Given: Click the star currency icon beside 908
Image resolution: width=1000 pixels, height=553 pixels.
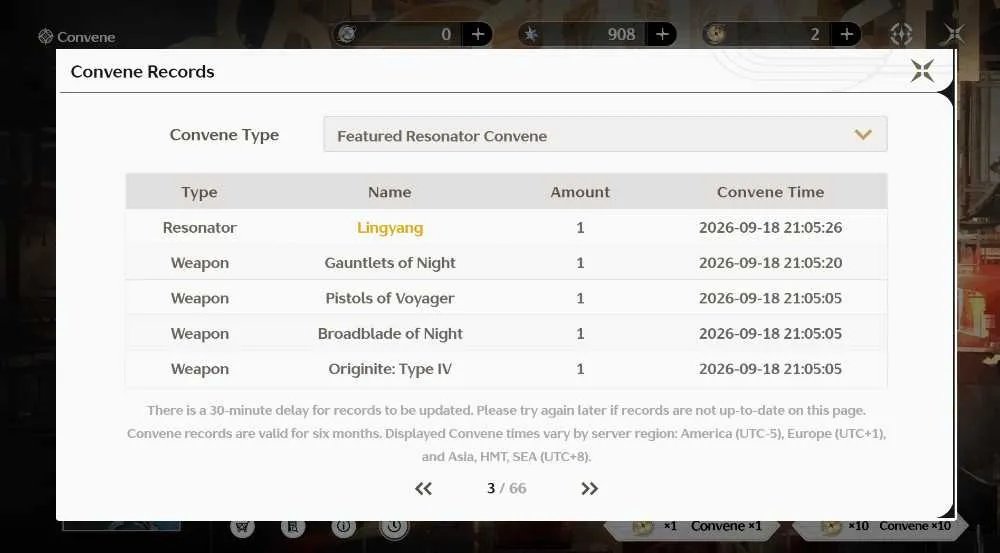Looking at the screenshot, I should pyautogui.click(x=531, y=34).
